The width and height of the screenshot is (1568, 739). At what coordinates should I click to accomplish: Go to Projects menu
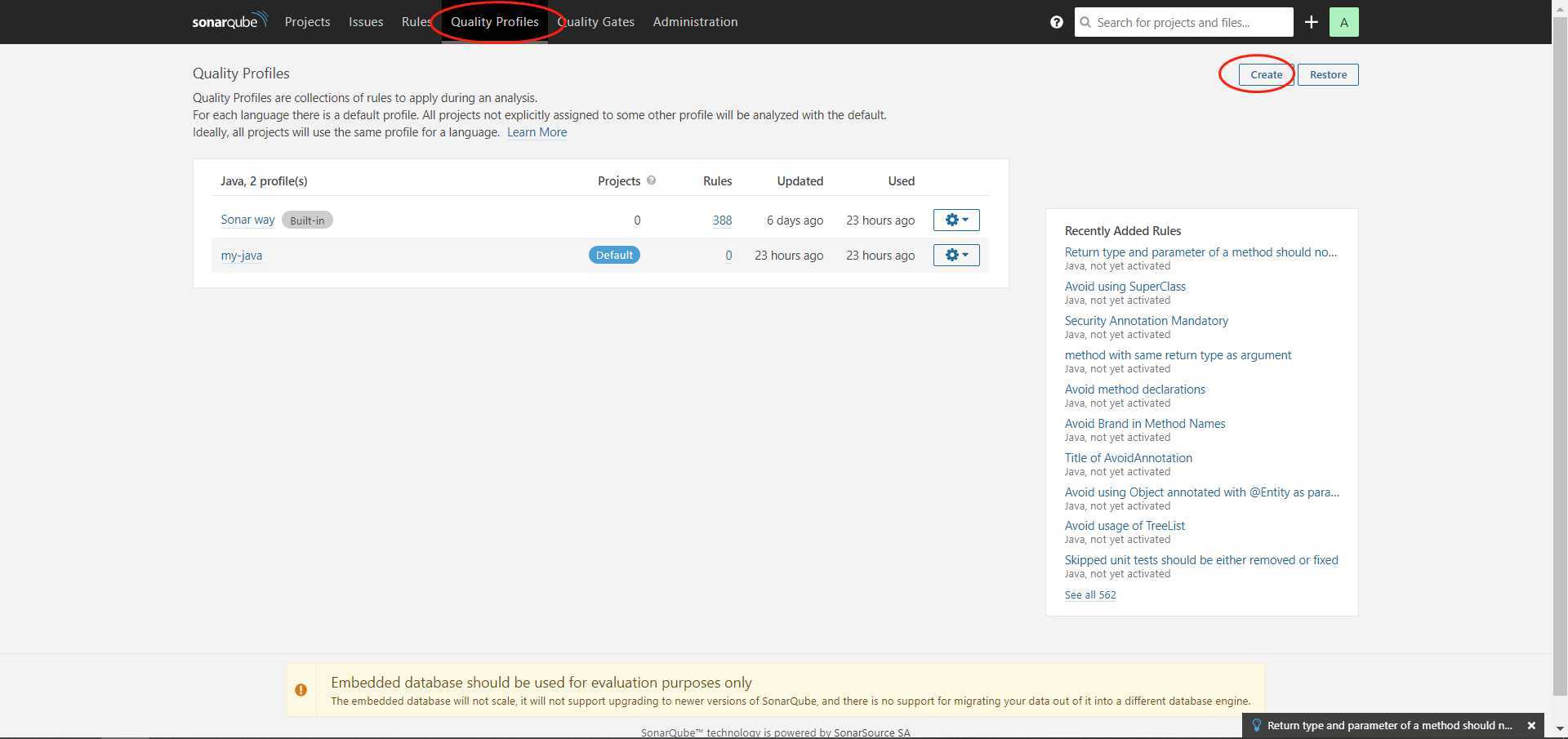(307, 22)
